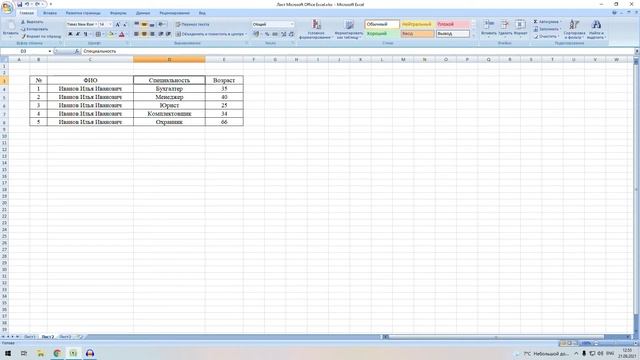640x360 pixels.
Task: Click the Формат cells button
Action: [x=520, y=28]
